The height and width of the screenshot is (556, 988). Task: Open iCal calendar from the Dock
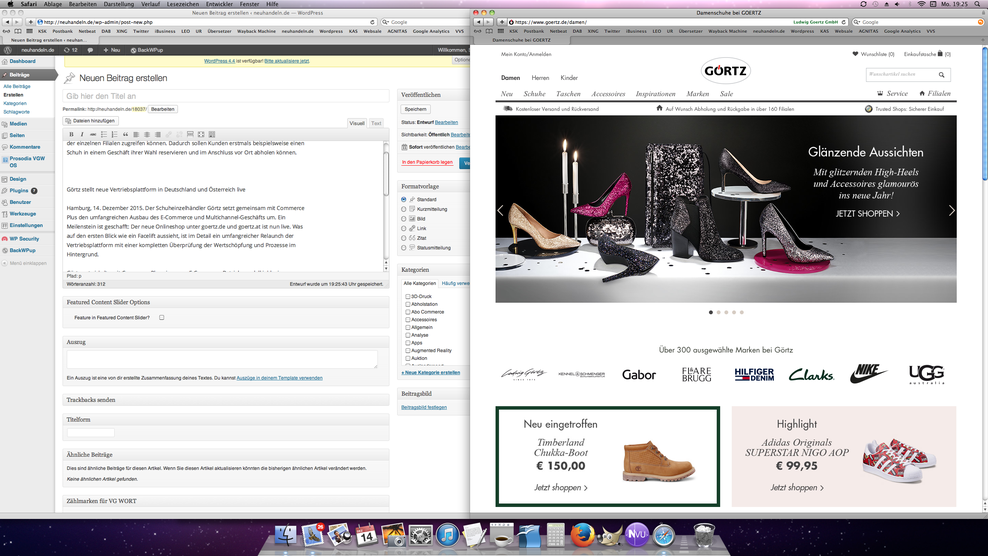[x=366, y=536]
